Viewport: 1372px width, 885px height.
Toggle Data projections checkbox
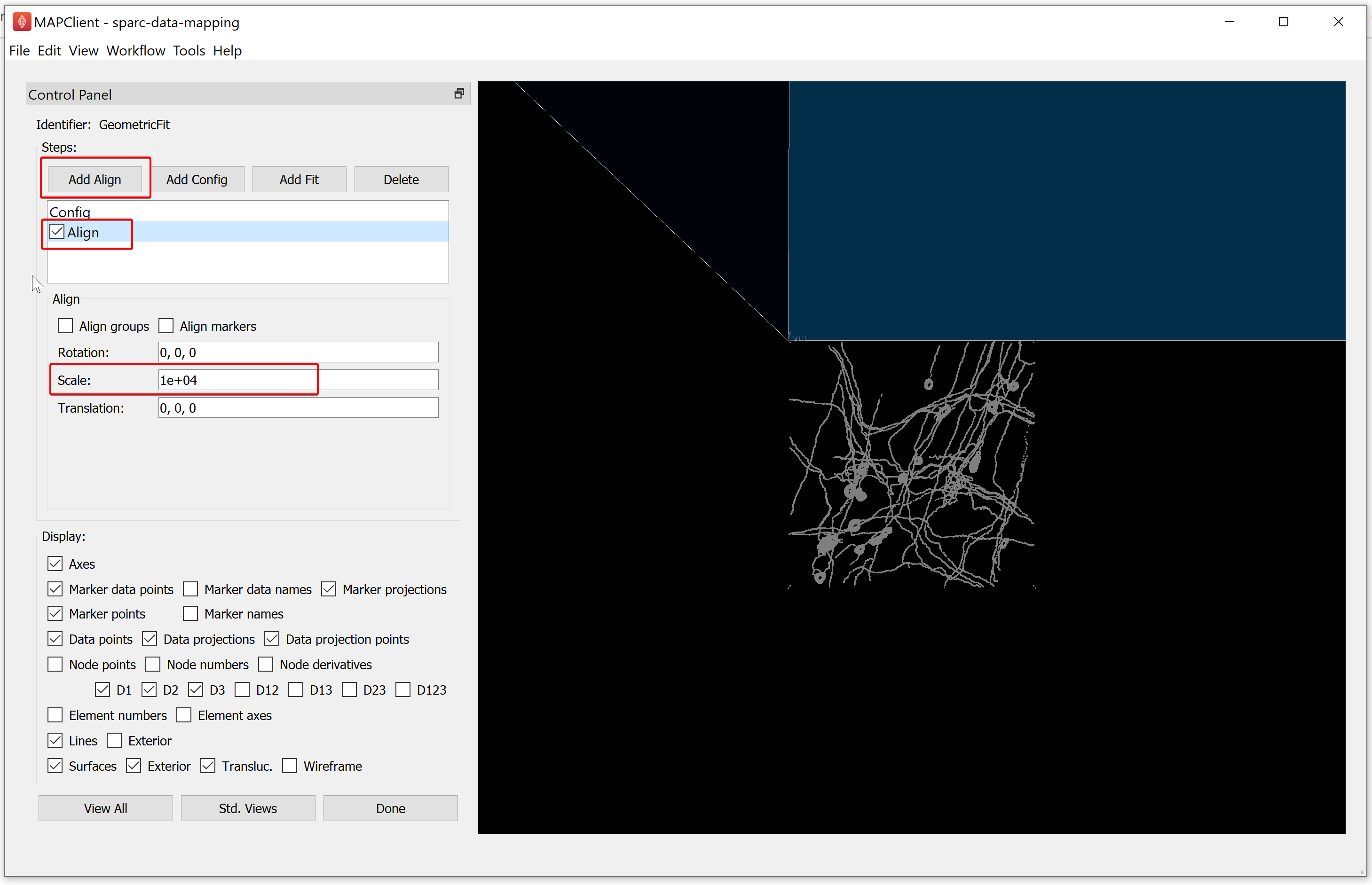[150, 638]
